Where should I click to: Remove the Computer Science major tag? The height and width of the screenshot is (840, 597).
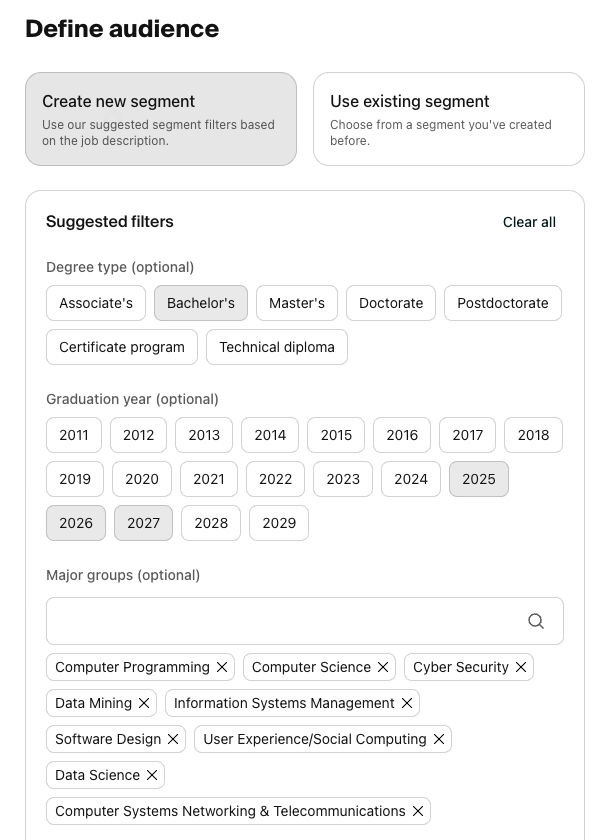(383, 667)
